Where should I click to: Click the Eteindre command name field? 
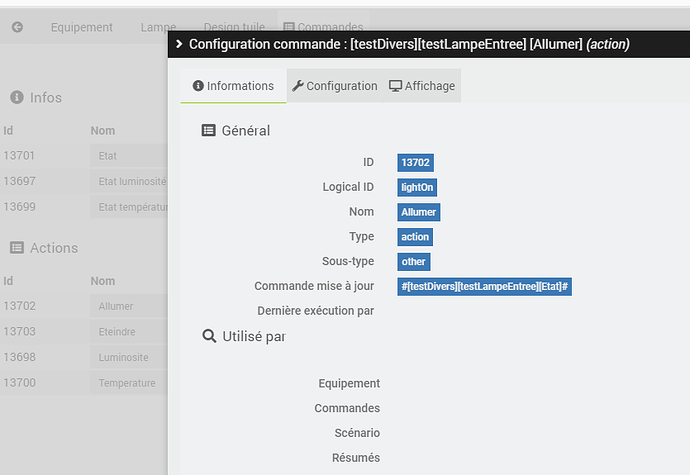tap(128, 331)
